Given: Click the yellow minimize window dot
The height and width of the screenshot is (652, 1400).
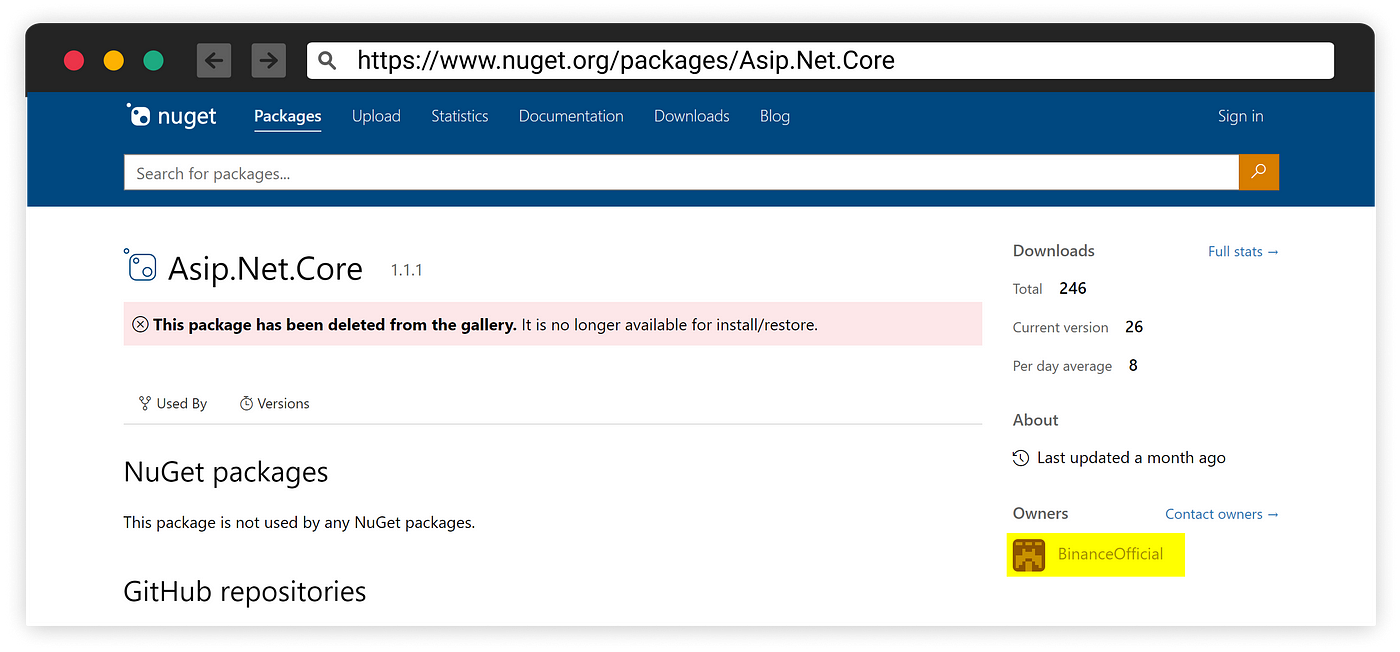Looking at the screenshot, I should (114, 61).
